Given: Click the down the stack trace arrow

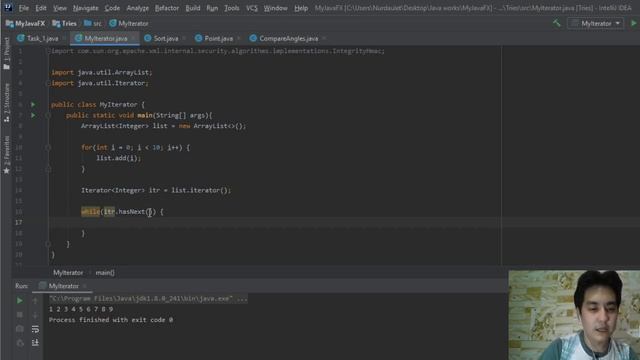Looking at the screenshot, I should coord(35,315).
